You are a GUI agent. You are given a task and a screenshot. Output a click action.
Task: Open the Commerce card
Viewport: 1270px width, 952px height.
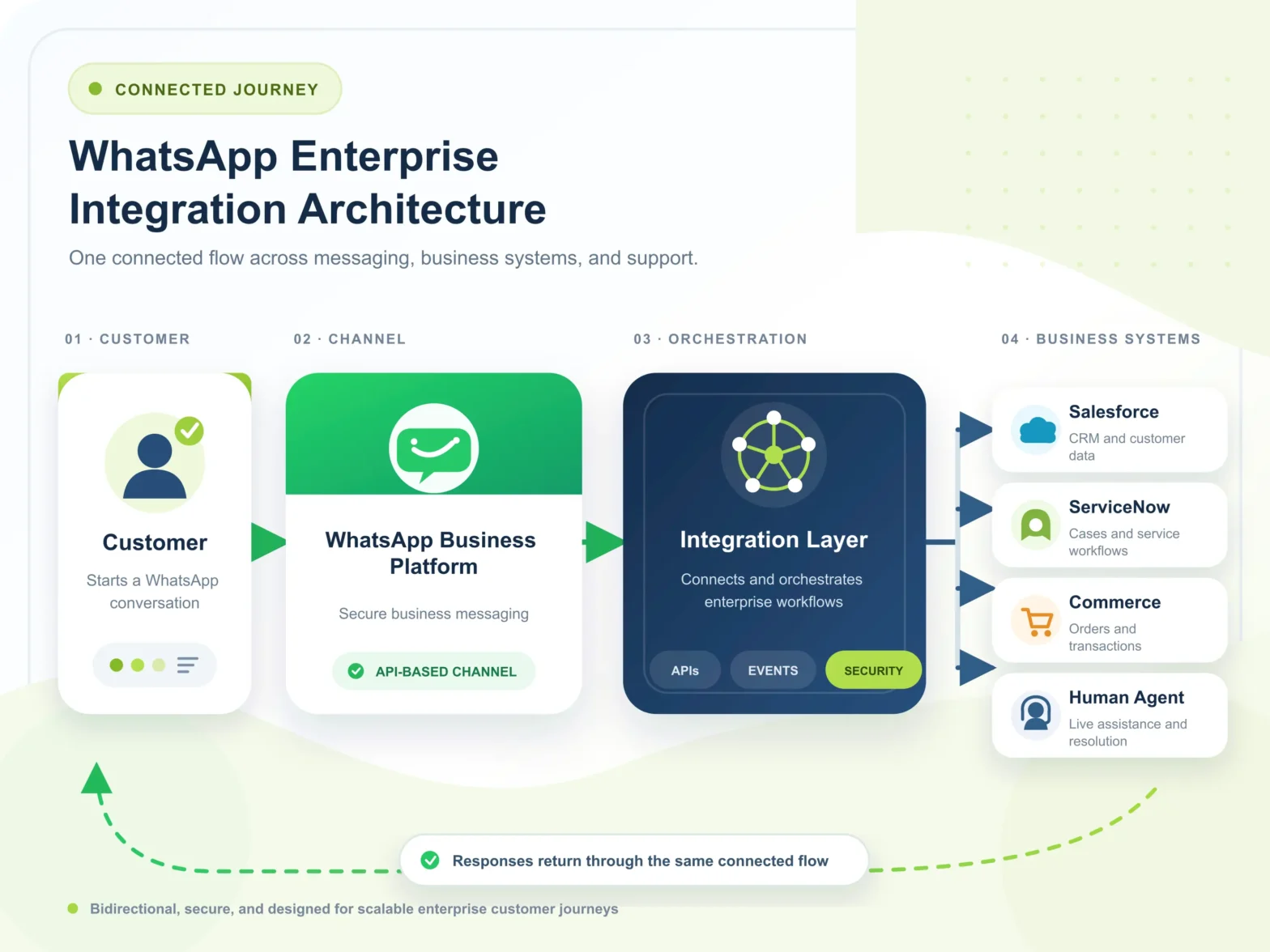coord(1110,620)
